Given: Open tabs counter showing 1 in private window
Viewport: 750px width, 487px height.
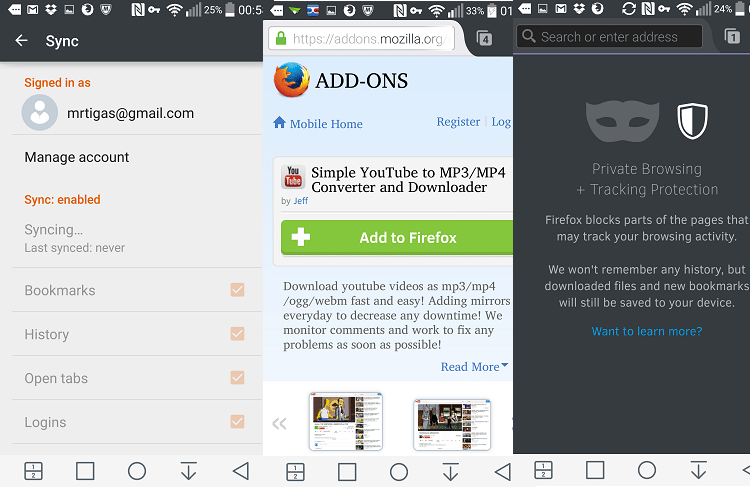Looking at the screenshot, I should point(732,36).
